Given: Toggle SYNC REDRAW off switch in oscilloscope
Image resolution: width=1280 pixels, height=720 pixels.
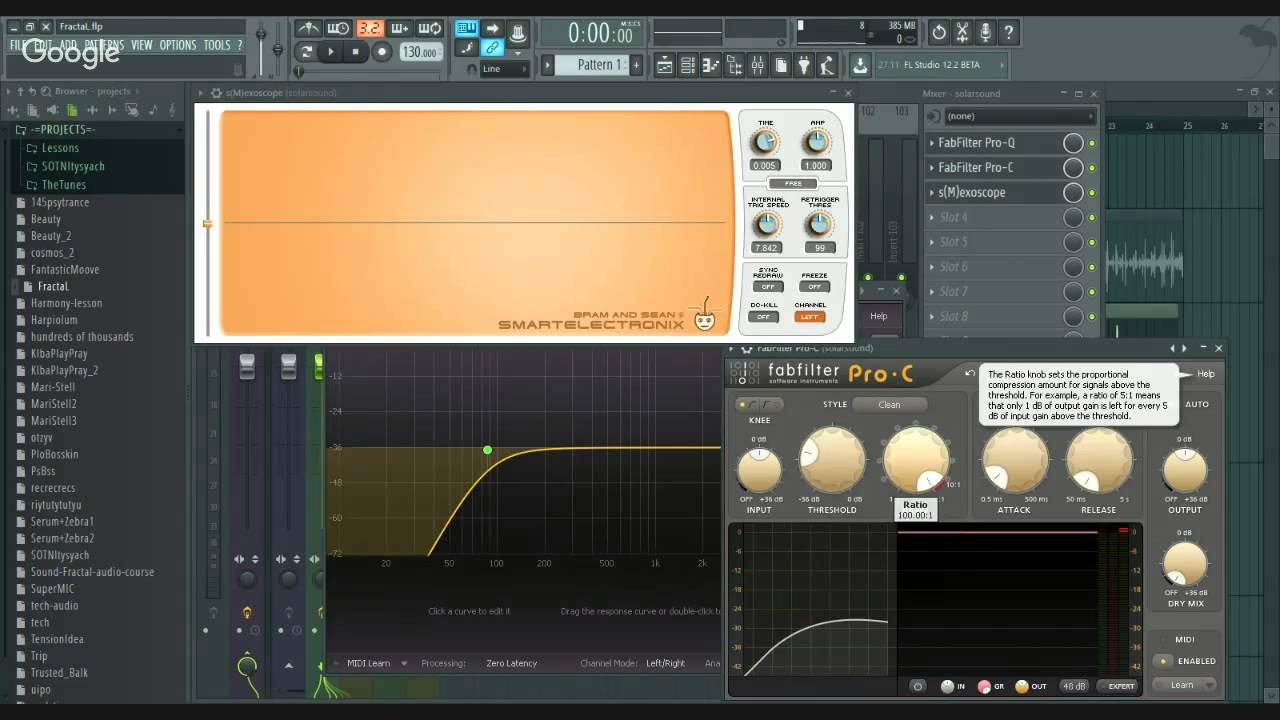Looking at the screenshot, I should (768, 286).
